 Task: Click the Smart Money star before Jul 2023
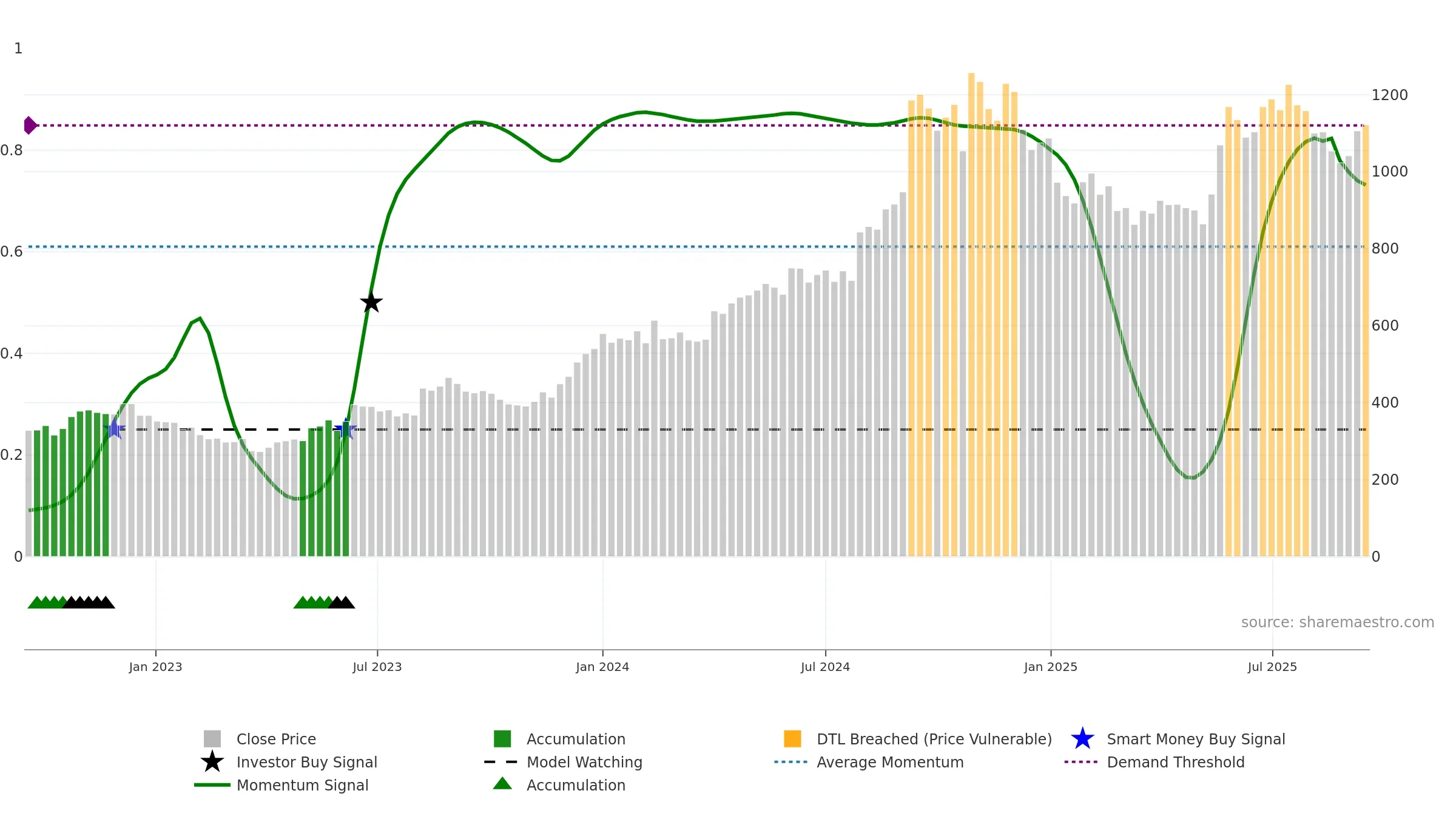(x=345, y=429)
